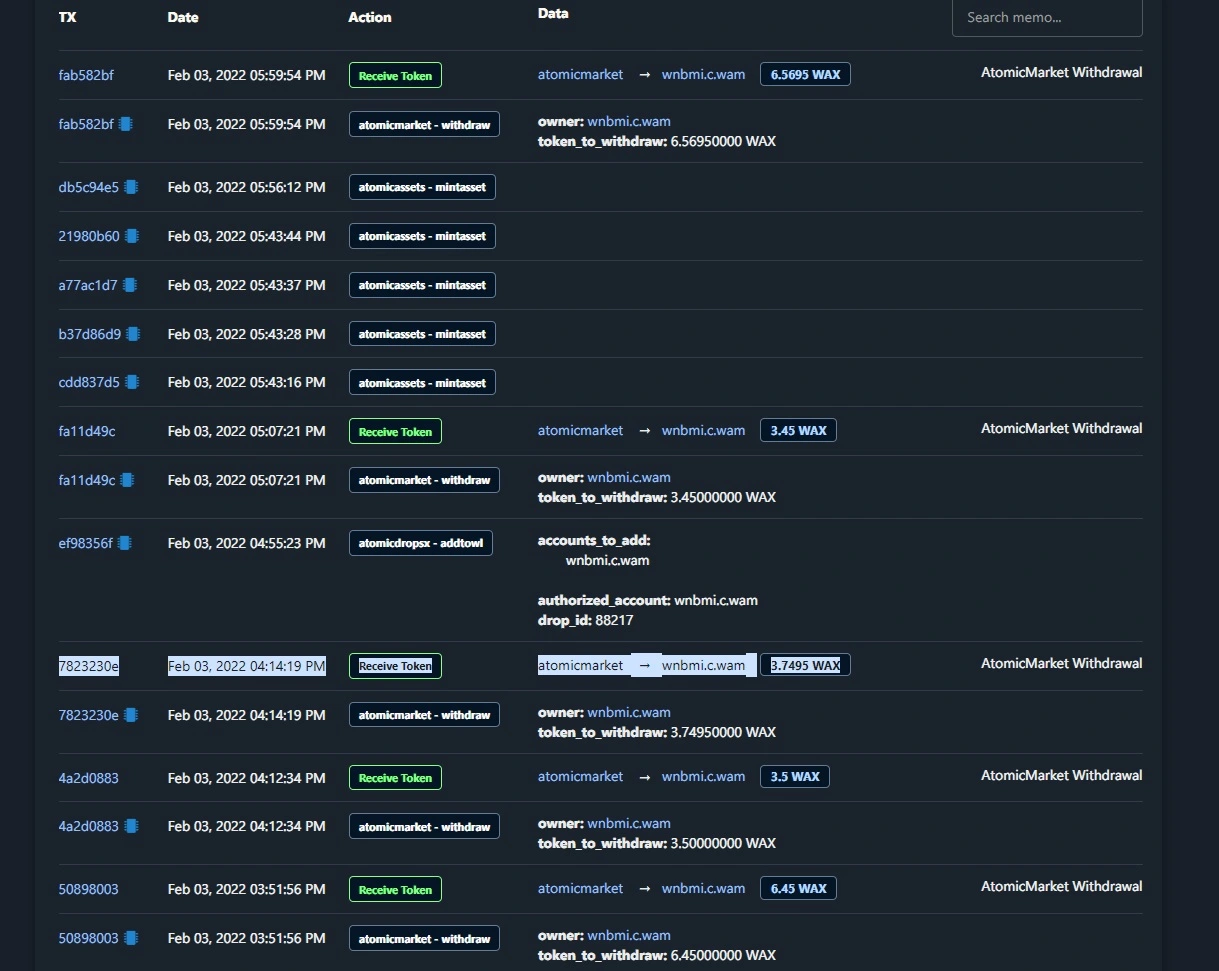This screenshot has height=971, width=1219.
Task: Open fa11d49c link in the Receive Token row
Action: 86,431
